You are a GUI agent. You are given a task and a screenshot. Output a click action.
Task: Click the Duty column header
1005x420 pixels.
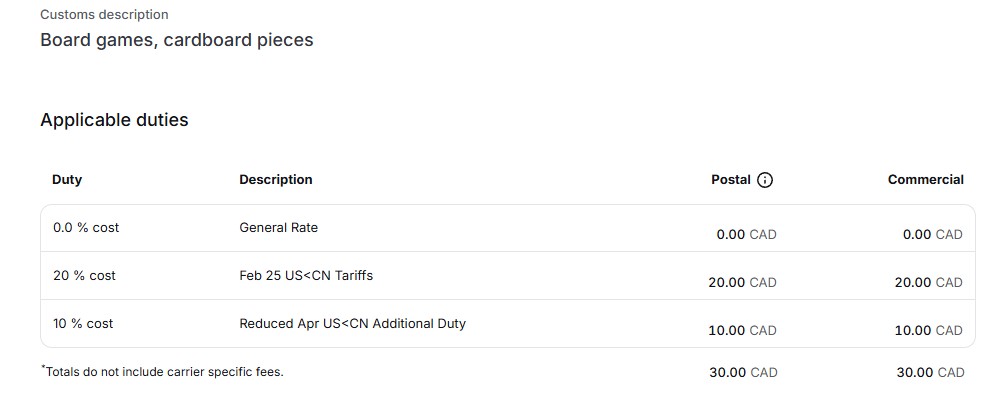coord(67,180)
